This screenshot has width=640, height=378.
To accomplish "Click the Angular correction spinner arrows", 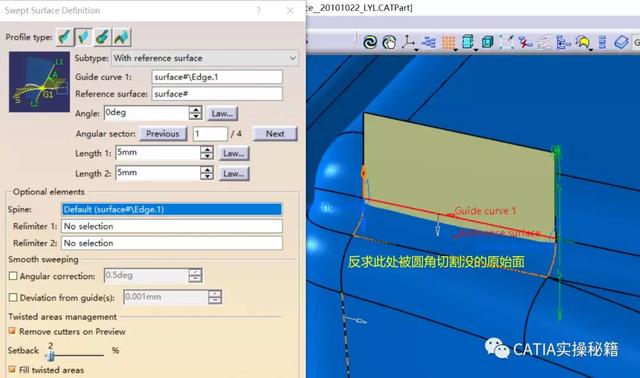I will 196,276.
